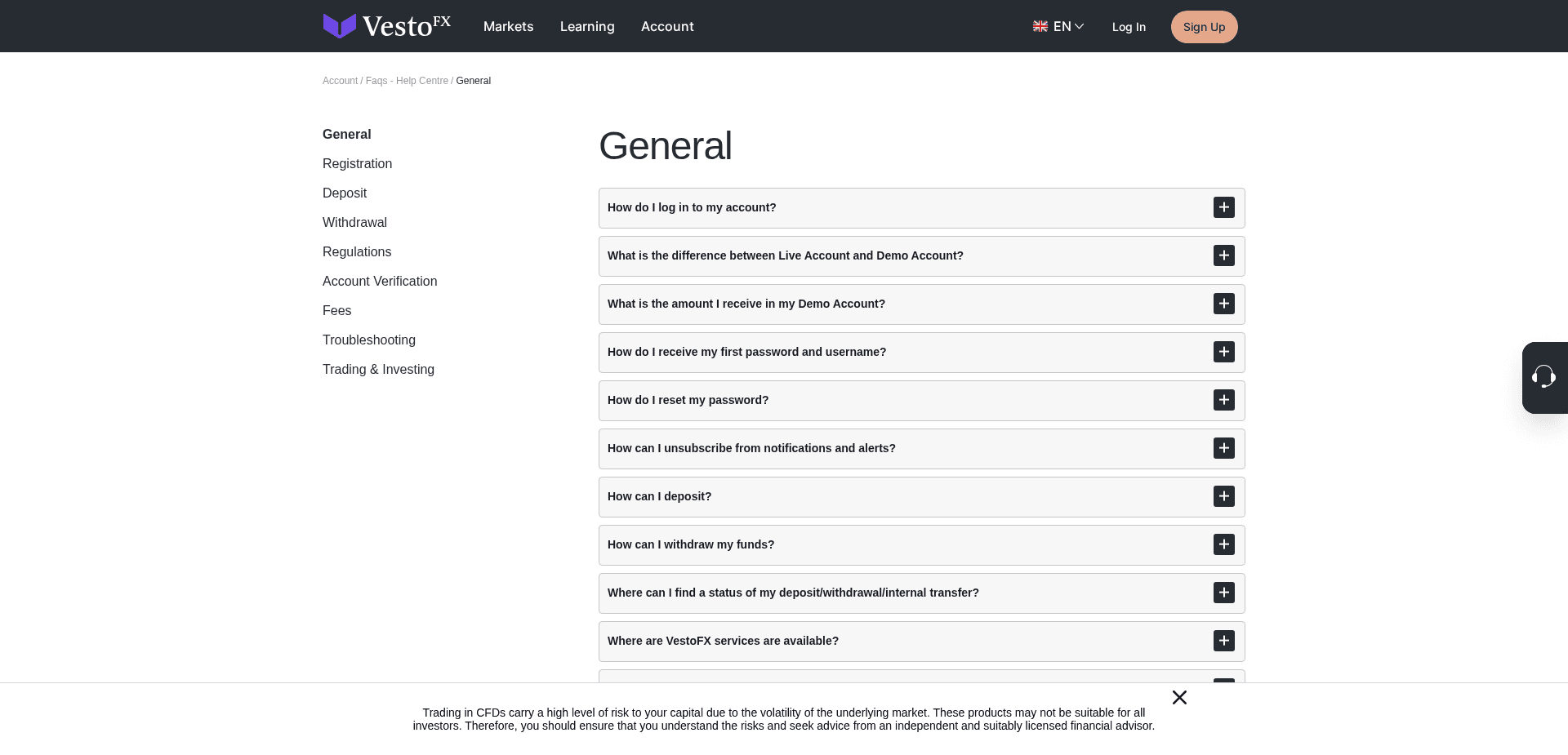
Task: Click the plus icon on 'How do I reset my password?'
Action: tap(1223, 400)
